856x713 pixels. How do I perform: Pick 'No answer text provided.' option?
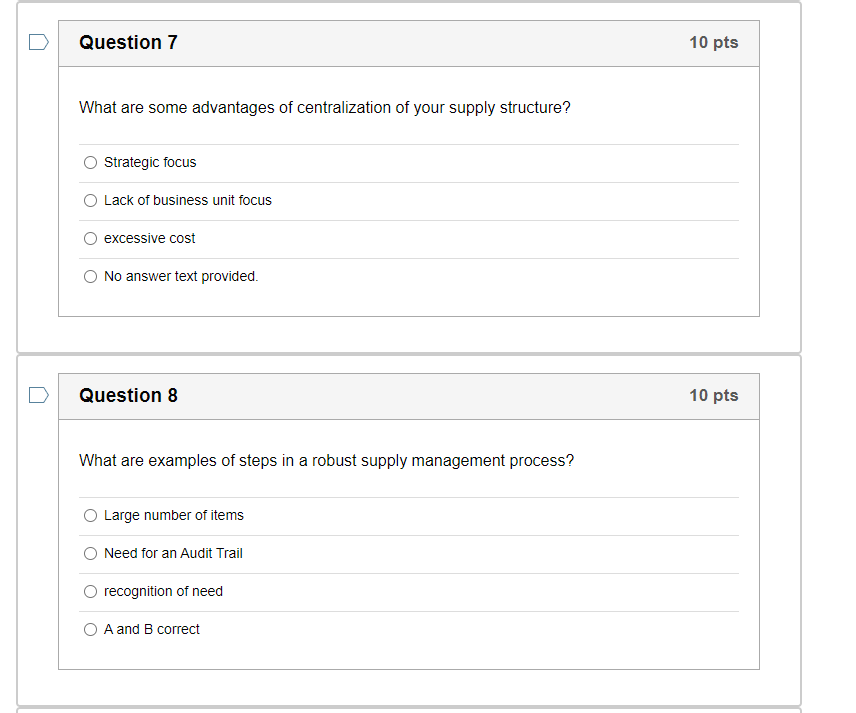91,276
